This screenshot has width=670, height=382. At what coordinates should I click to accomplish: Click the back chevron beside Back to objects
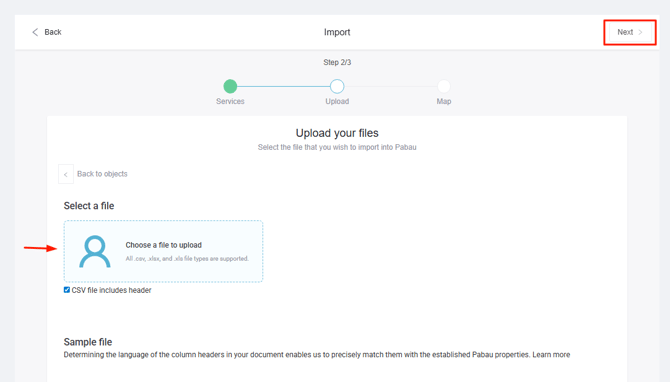(x=66, y=174)
